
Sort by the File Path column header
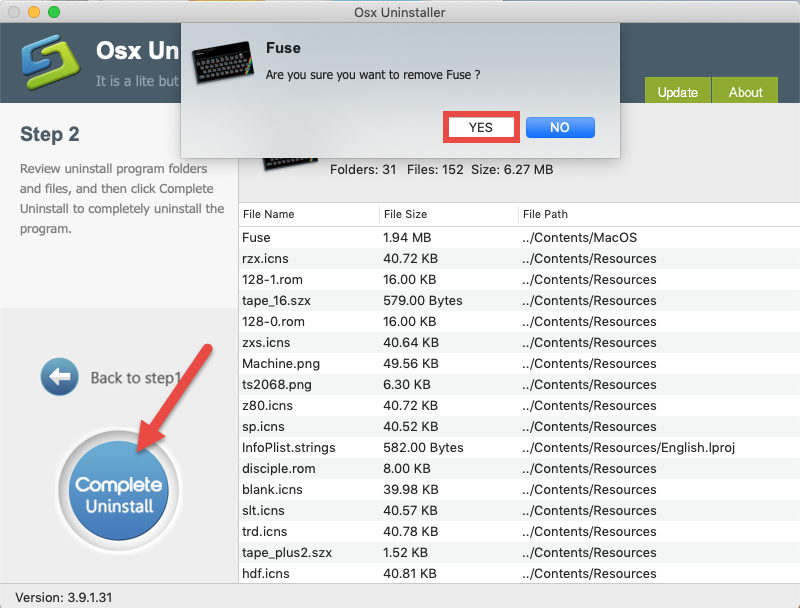(x=545, y=214)
